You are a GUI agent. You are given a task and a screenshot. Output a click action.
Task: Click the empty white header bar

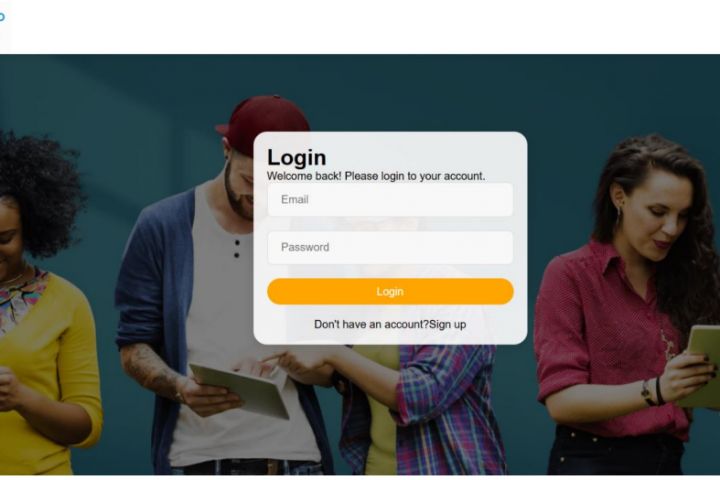(x=360, y=27)
